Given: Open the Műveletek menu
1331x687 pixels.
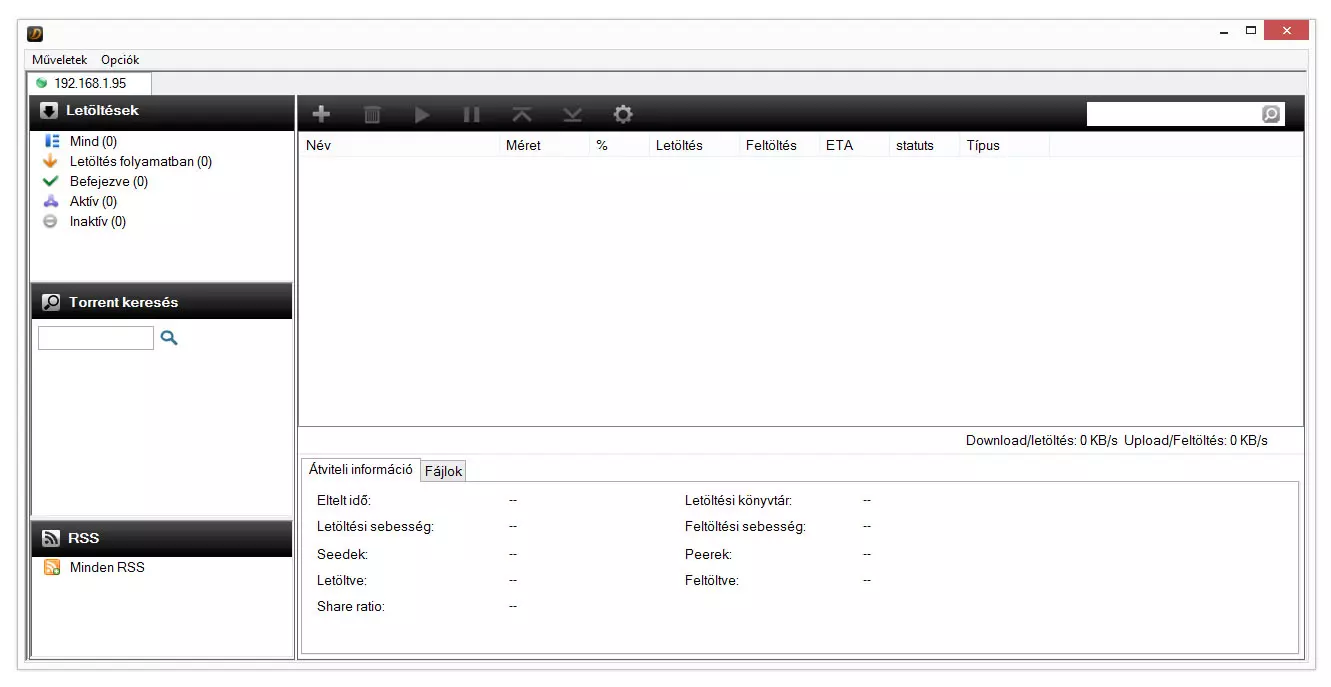Looking at the screenshot, I should (x=60, y=60).
